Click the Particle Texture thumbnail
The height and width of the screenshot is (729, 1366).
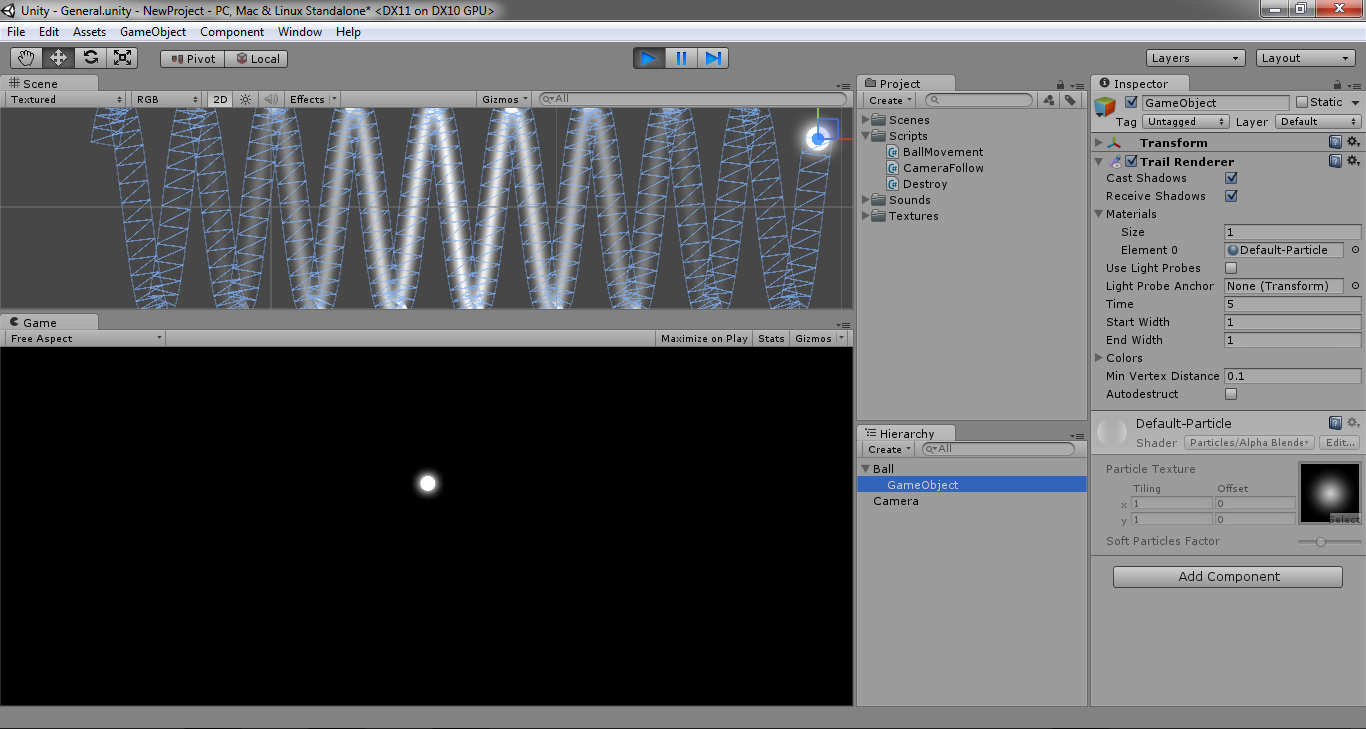1330,492
